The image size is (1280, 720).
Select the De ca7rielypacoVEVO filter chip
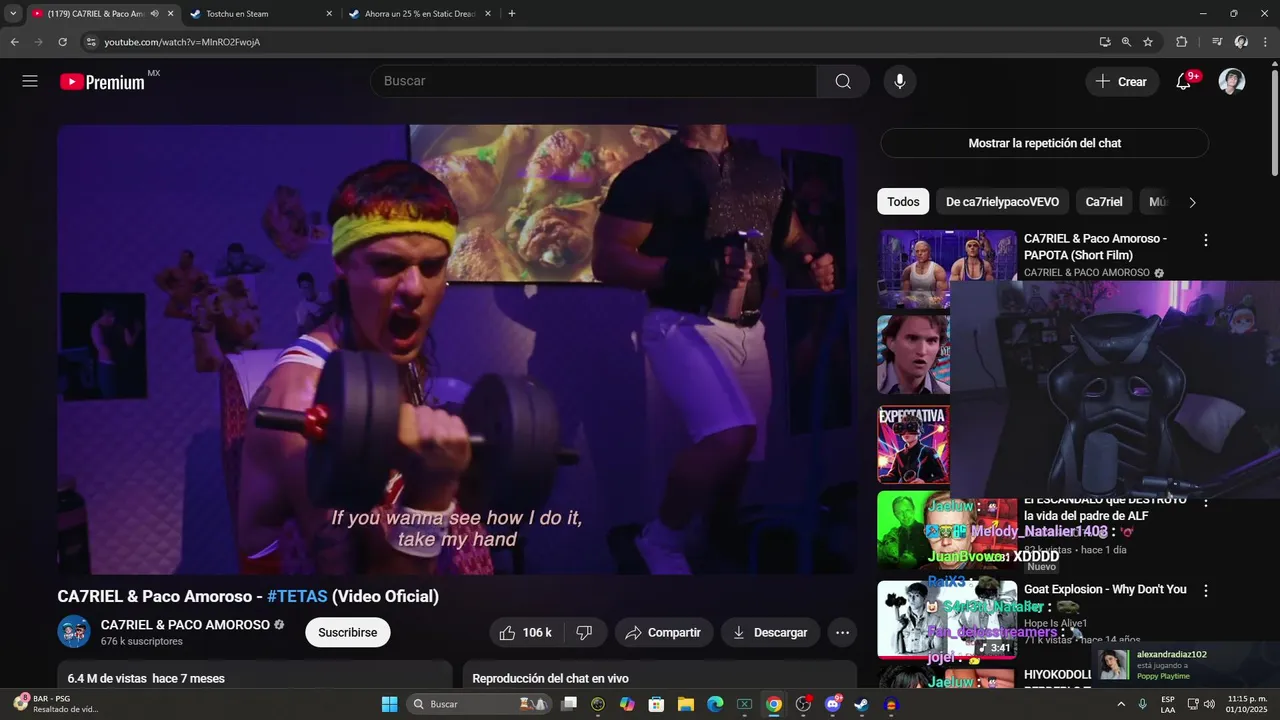pyautogui.click(x=1002, y=202)
